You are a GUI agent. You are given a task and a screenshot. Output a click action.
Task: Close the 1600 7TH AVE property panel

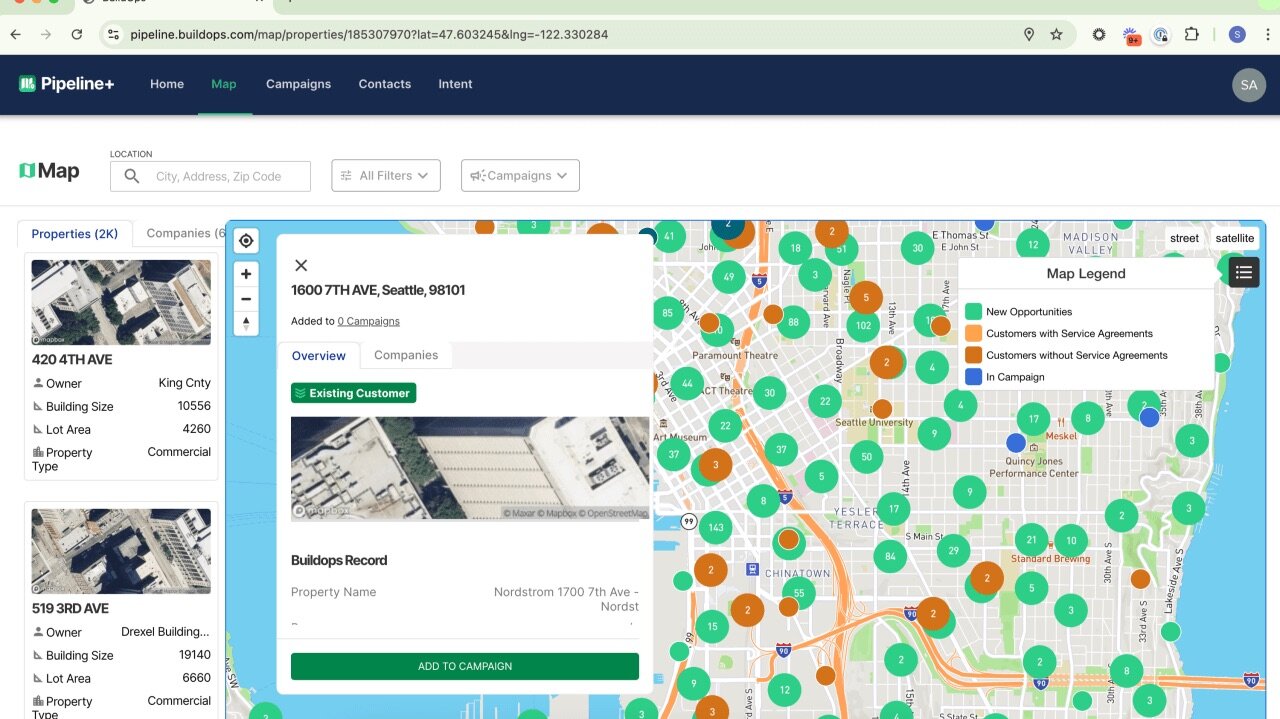click(301, 265)
